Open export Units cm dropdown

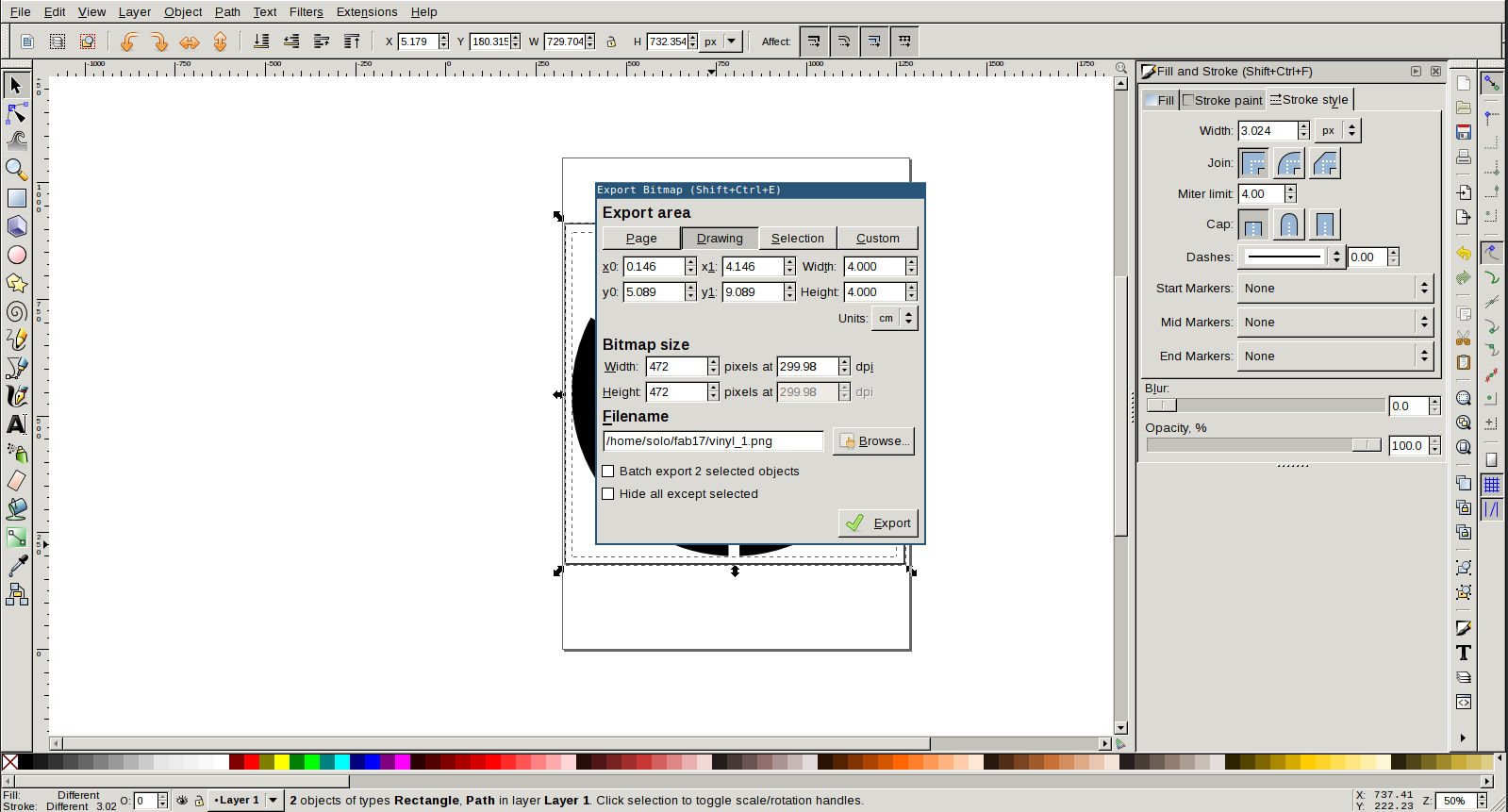[x=895, y=319]
